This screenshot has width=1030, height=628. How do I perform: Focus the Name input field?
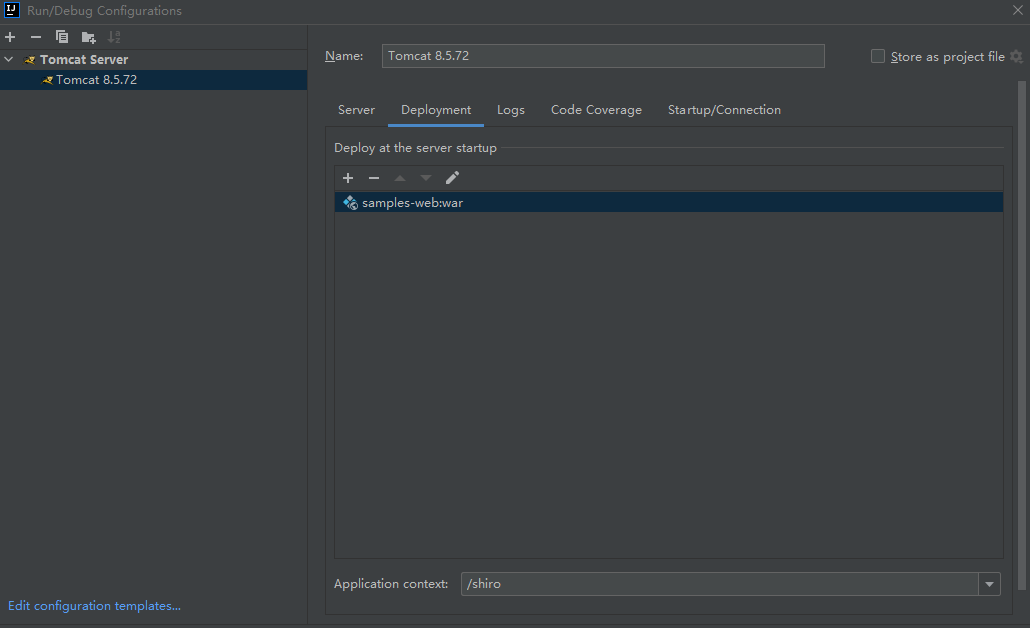coord(603,56)
